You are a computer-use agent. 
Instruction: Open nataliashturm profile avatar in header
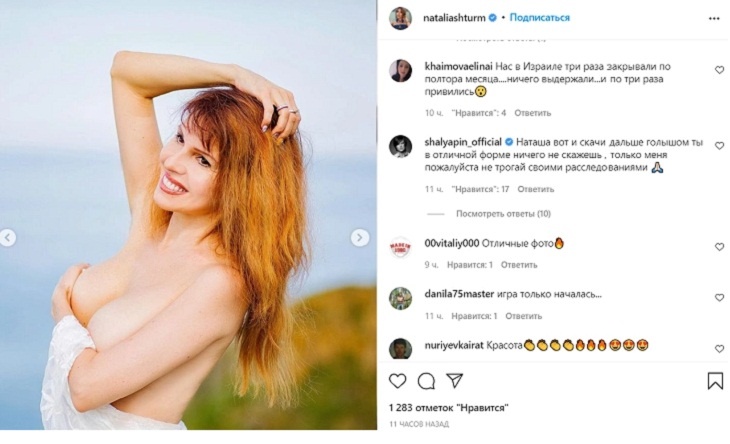tap(400, 18)
